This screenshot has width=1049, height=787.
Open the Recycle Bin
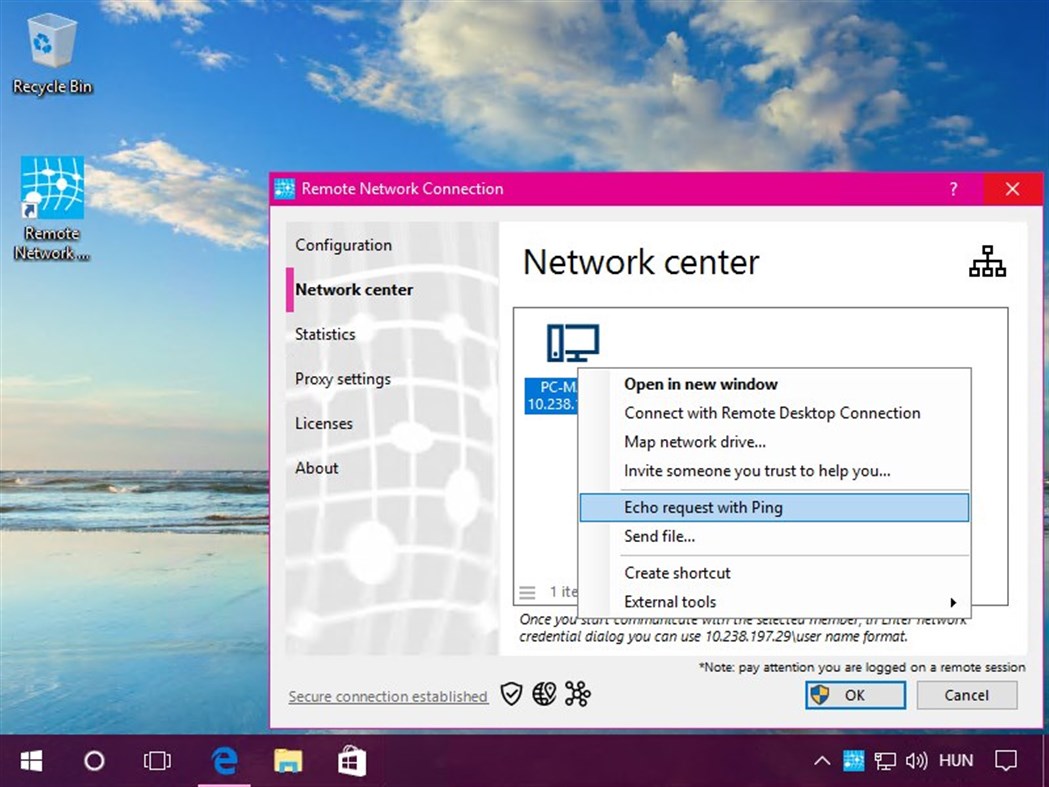[51, 45]
